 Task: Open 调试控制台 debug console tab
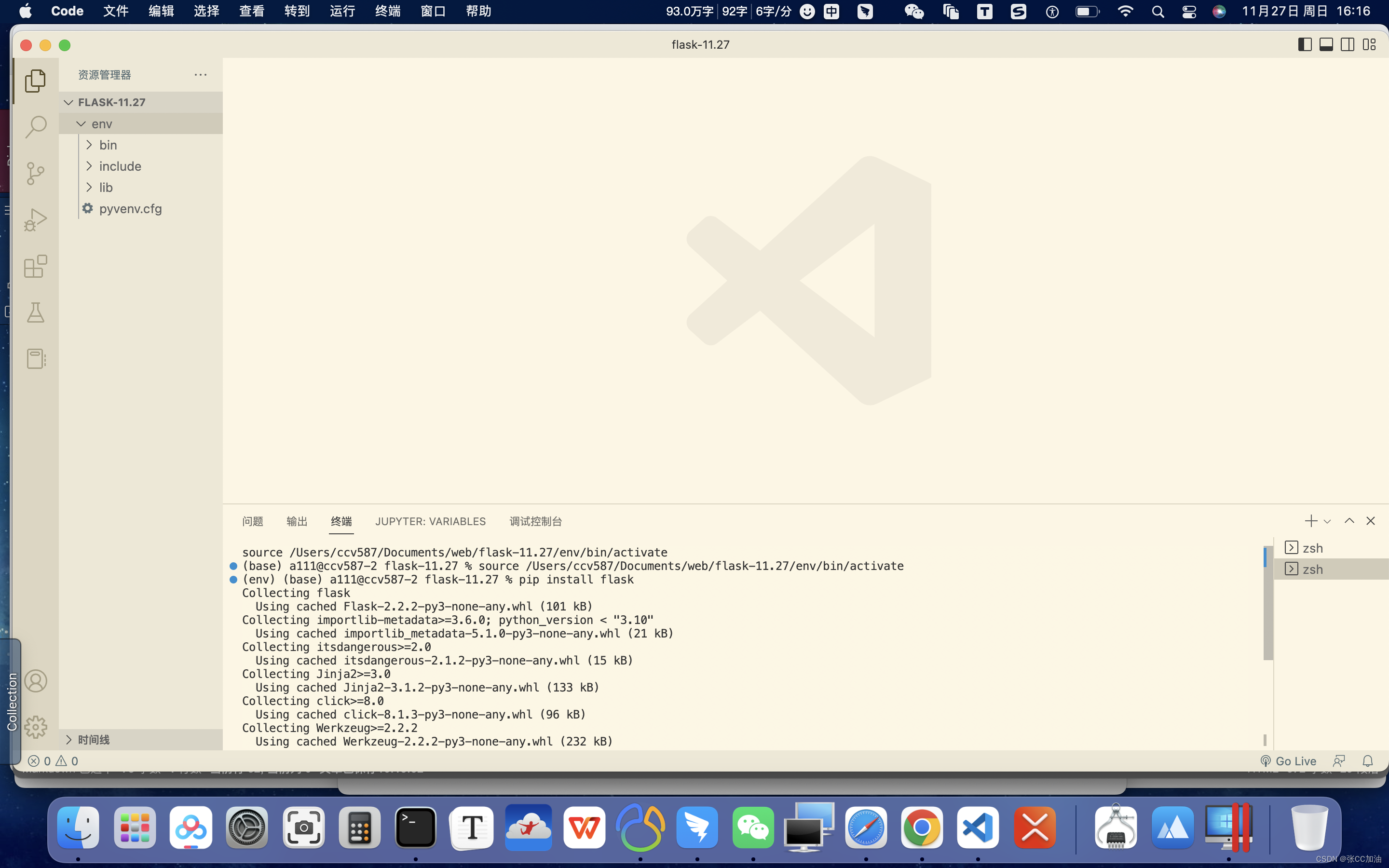(x=536, y=521)
